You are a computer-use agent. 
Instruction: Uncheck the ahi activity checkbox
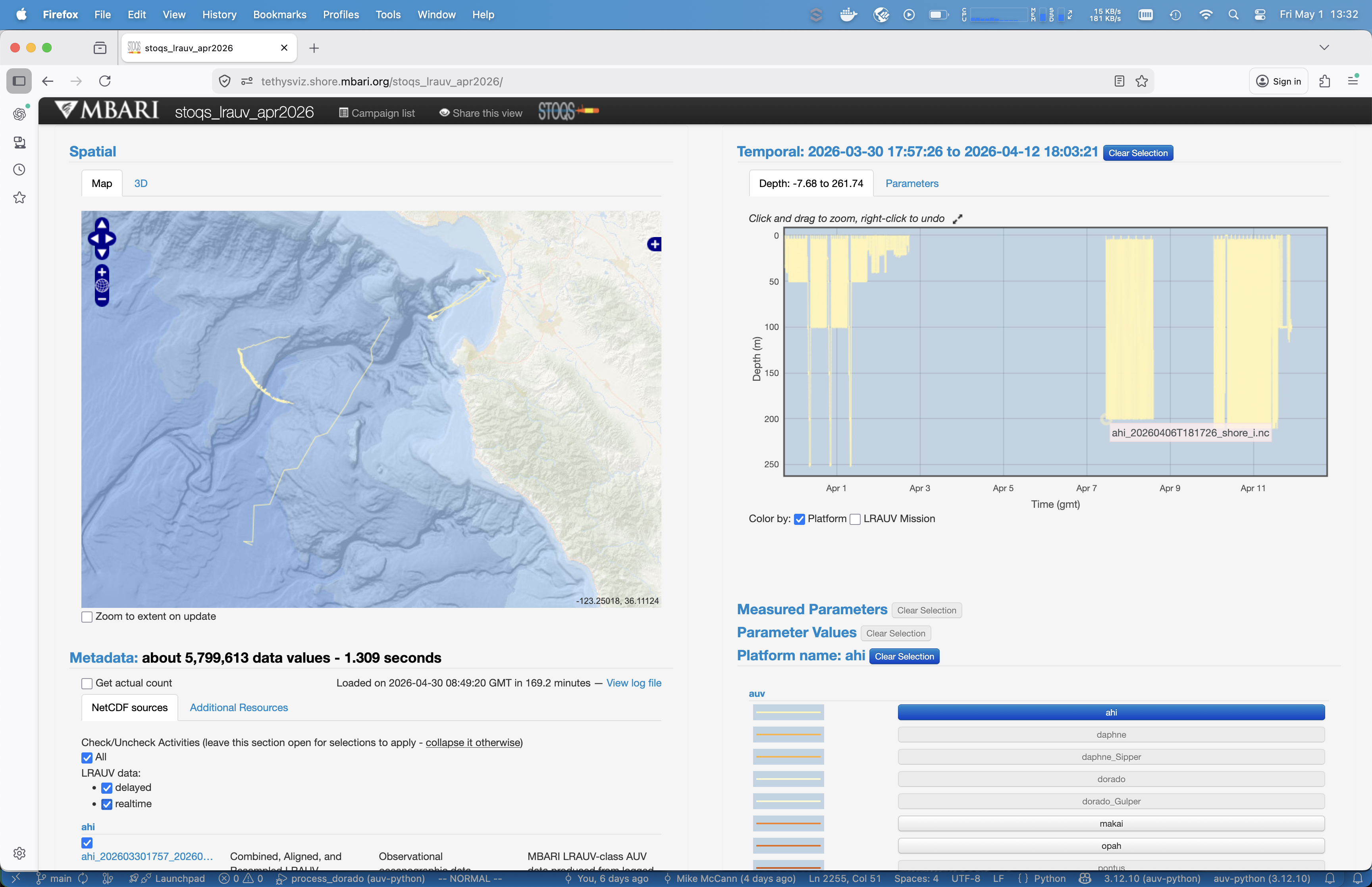coord(87,843)
